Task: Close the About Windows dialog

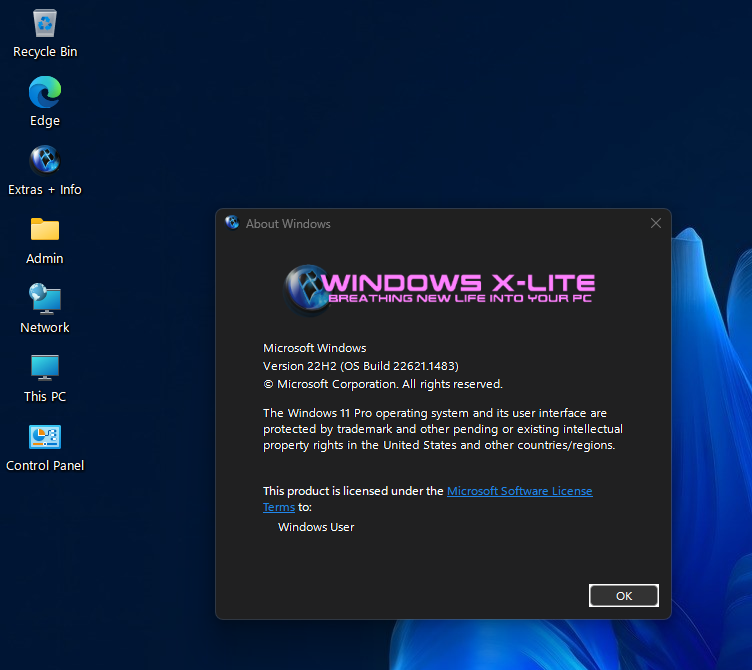Action: [x=656, y=223]
